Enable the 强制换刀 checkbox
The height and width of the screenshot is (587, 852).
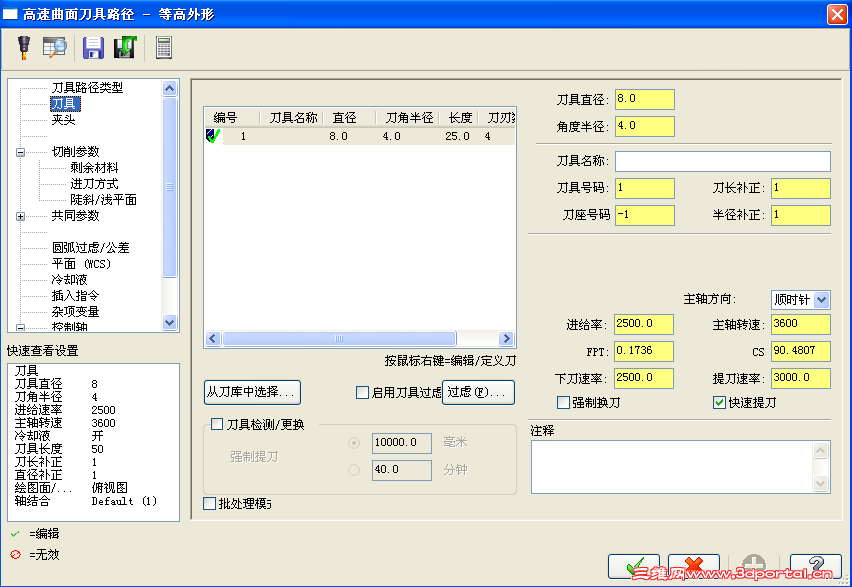point(565,402)
